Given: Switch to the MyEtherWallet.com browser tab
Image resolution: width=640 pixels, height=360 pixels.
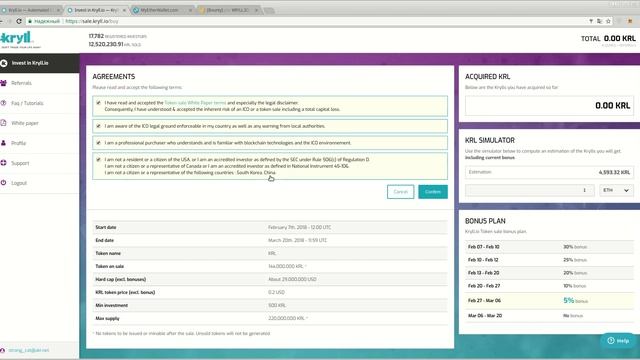Looking at the screenshot, I should point(162,10).
